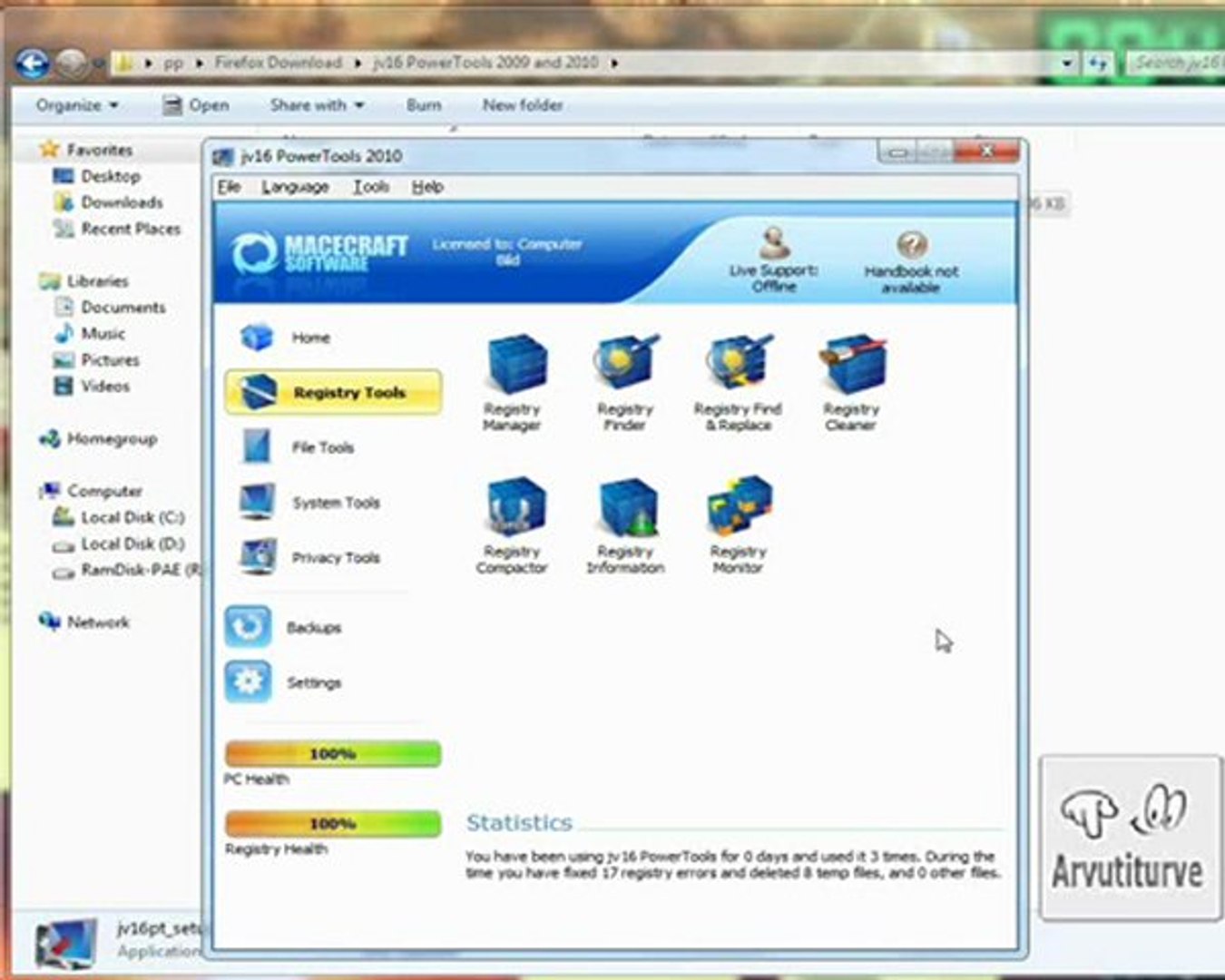This screenshot has width=1225, height=980.
Task: Open the Help menu
Action: click(x=427, y=187)
